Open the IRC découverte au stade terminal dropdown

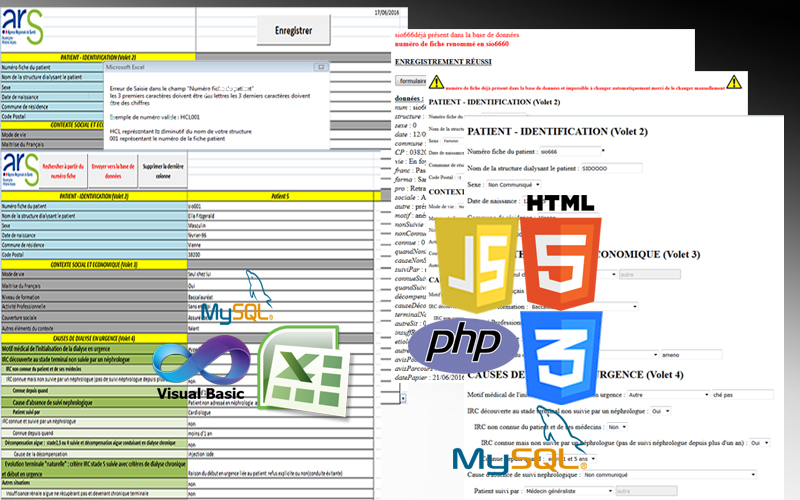pyautogui.click(x=661, y=411)
